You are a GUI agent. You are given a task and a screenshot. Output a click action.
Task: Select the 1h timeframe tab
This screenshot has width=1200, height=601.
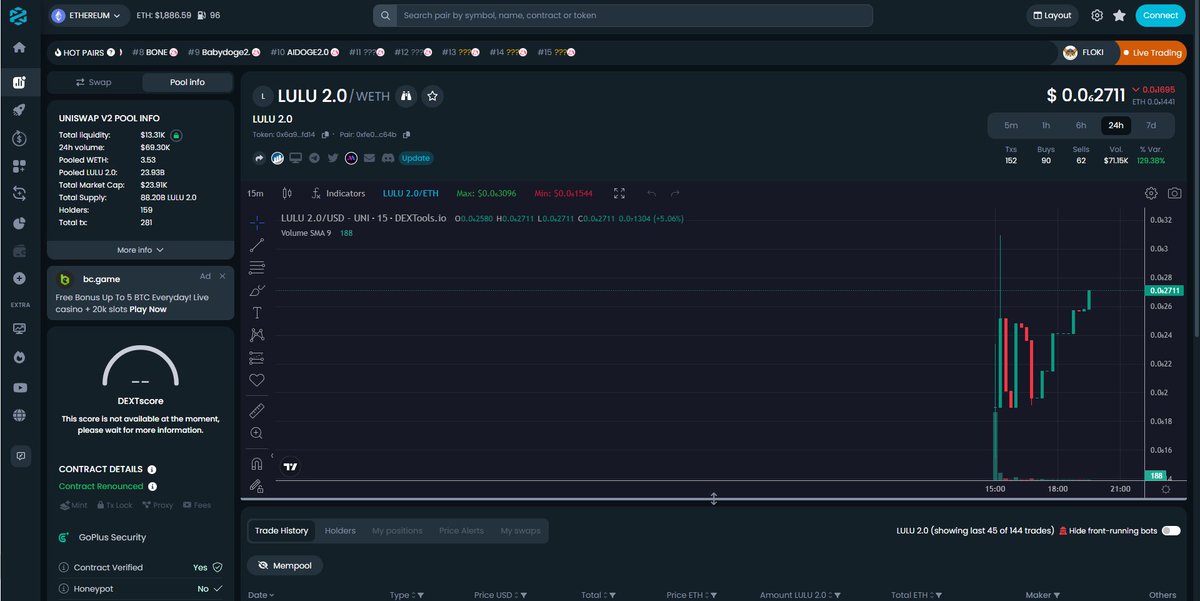point(1046,125)
